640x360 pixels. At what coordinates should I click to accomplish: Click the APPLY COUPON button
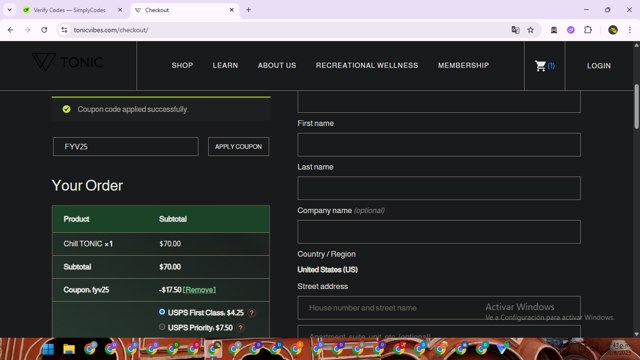[x=238, y=147]
